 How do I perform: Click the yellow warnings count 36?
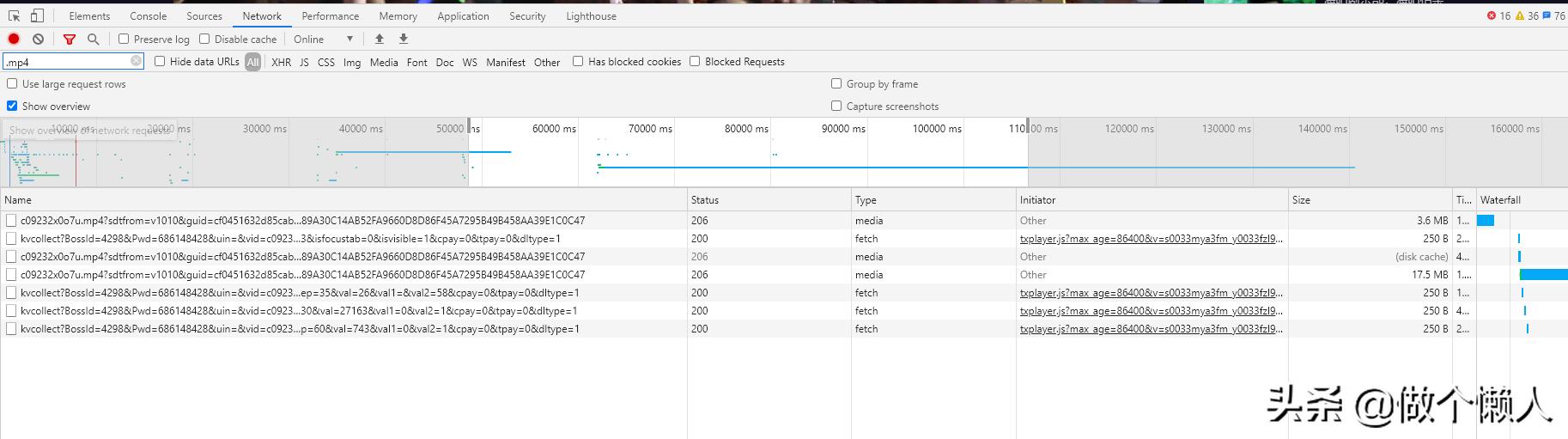1527,15
